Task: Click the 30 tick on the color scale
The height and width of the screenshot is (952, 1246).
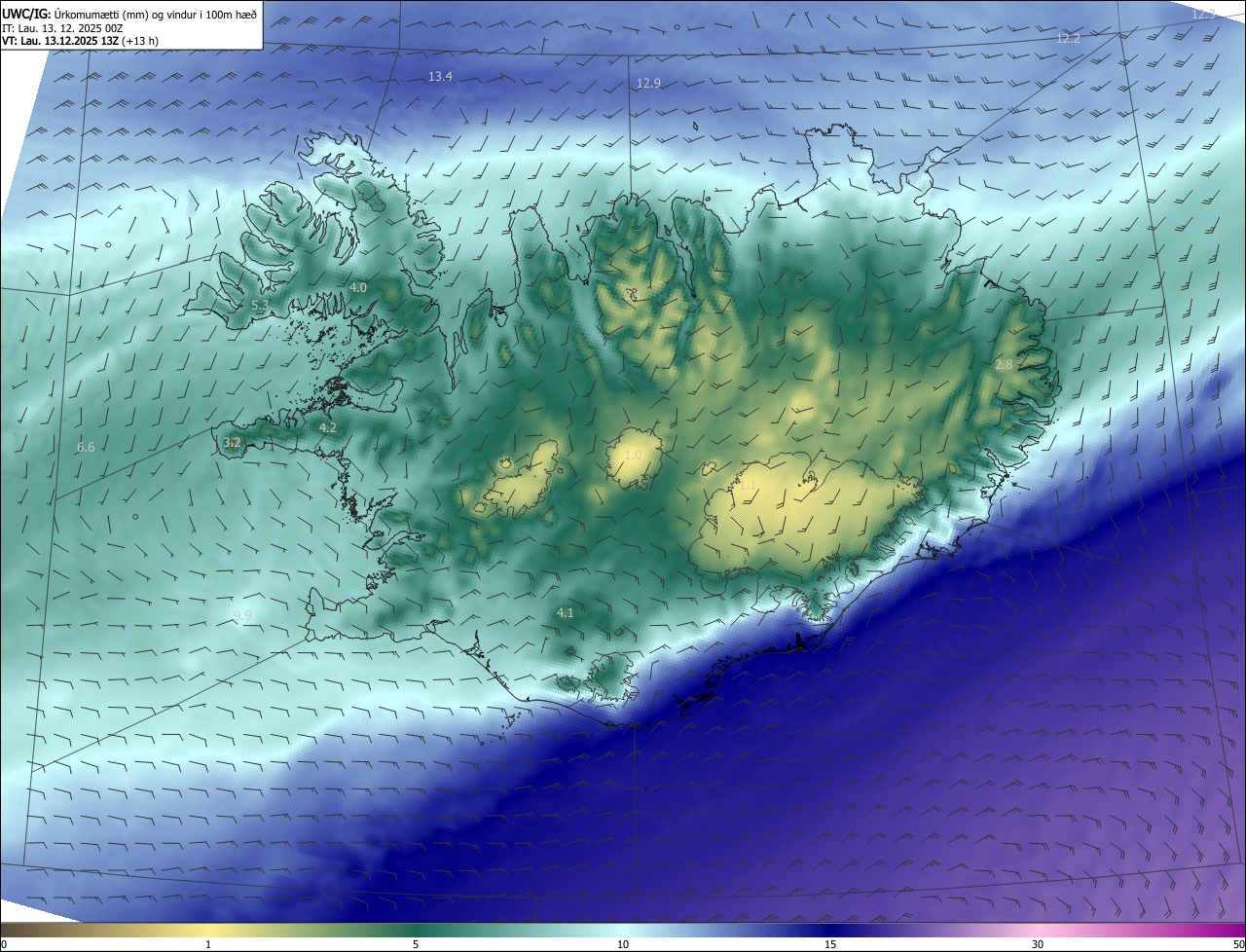Action: pyautogui.click(x=1038, y=945)
